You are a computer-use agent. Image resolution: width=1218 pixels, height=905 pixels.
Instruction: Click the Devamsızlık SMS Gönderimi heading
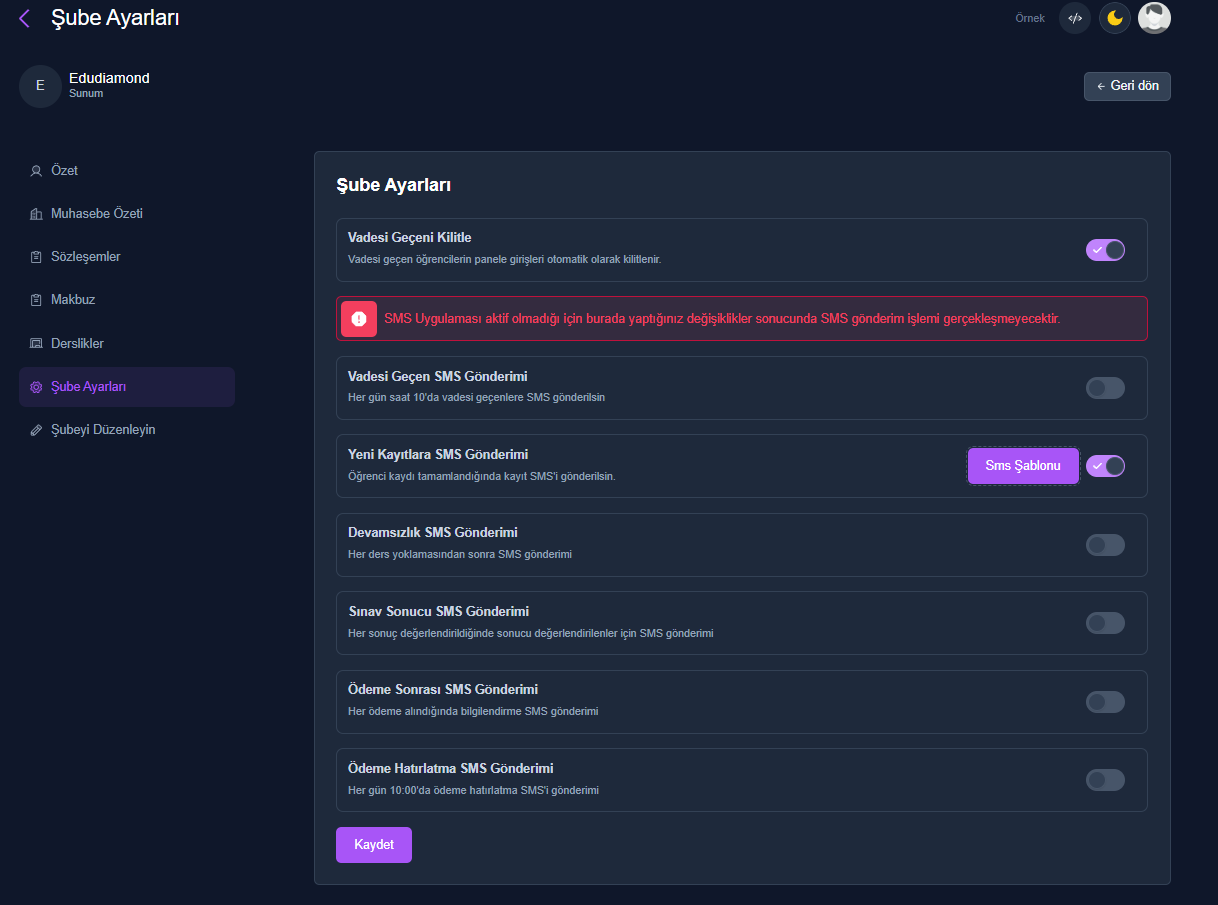[x=433, y=533]
